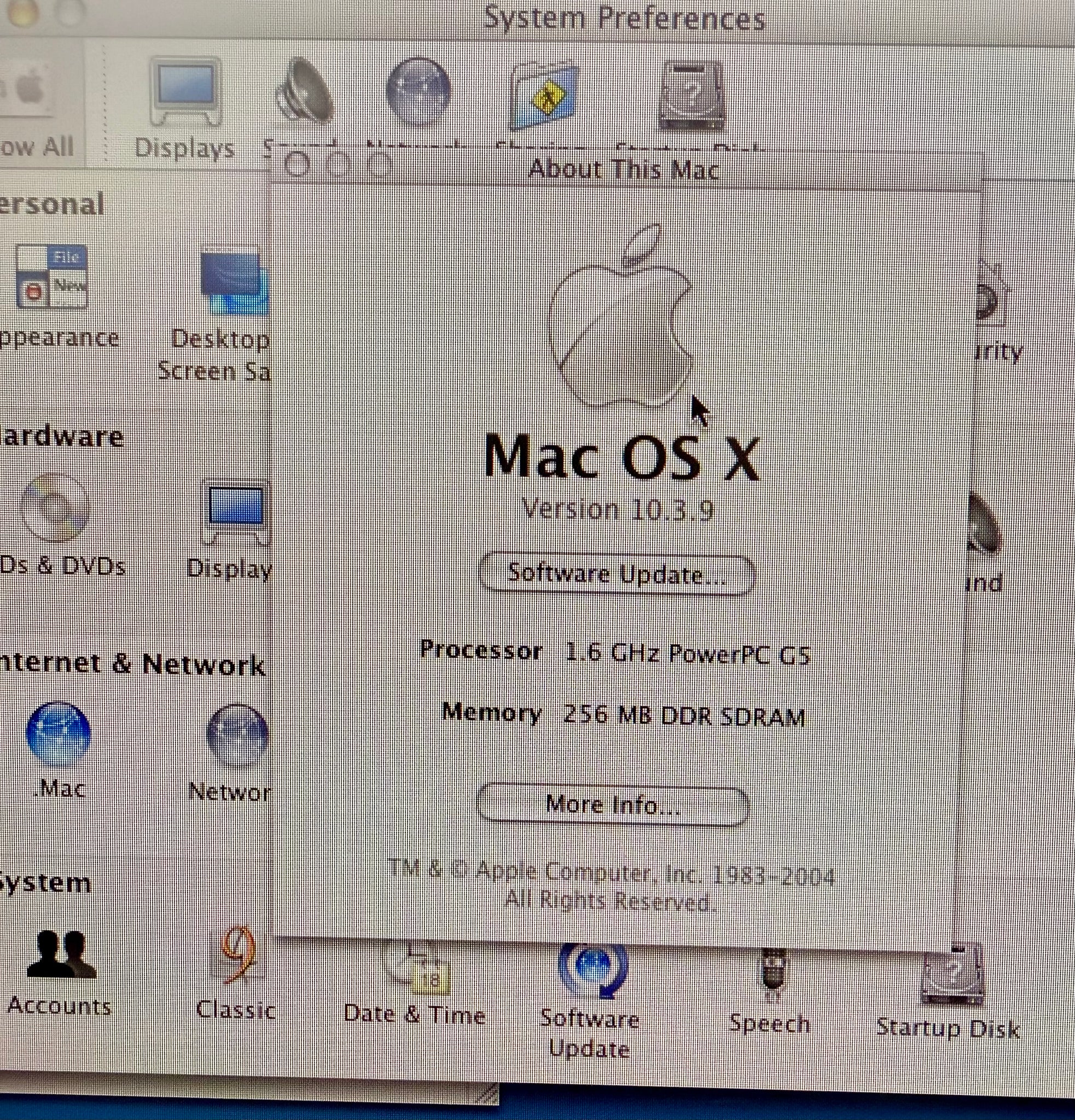Screen dimensions: 1075x1120
Task: Click the Software Update... button in About This Mac
Action: click(617, 574)
